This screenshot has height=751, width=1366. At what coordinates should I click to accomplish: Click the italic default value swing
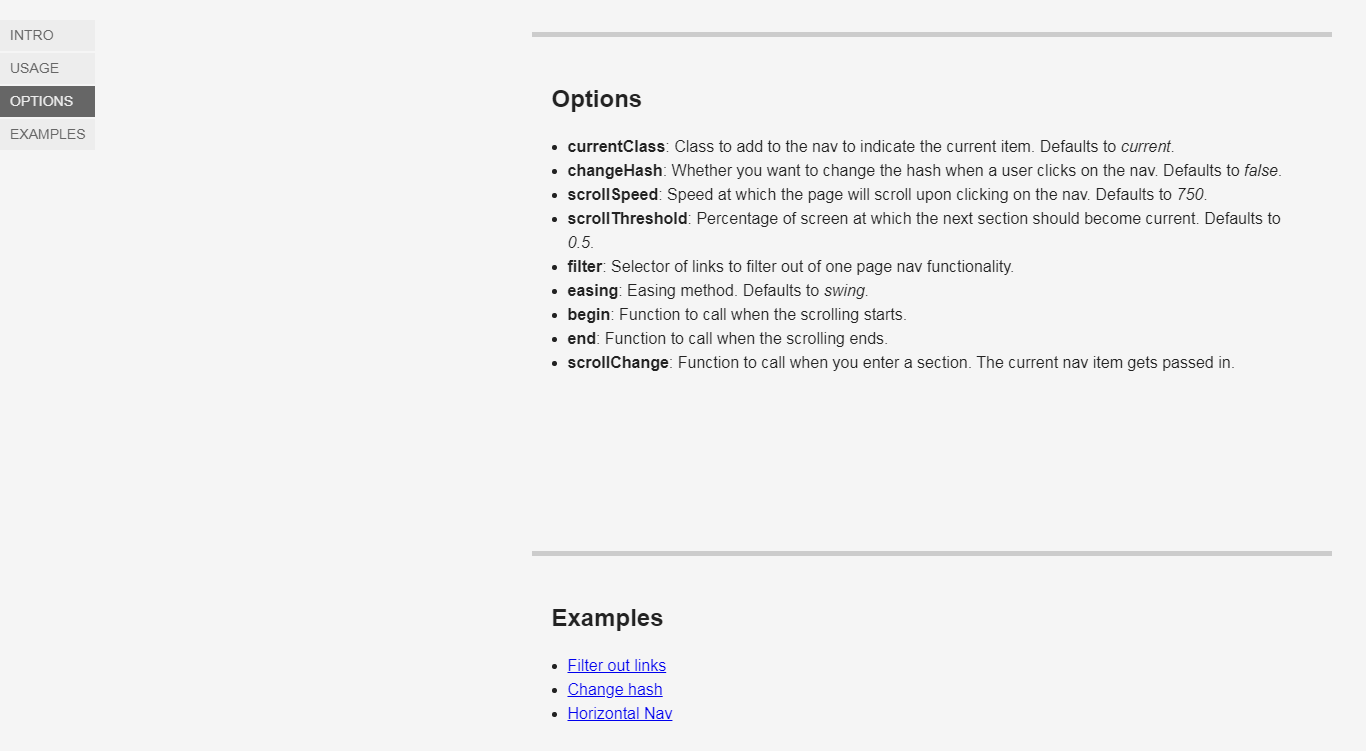coord(844,290)
